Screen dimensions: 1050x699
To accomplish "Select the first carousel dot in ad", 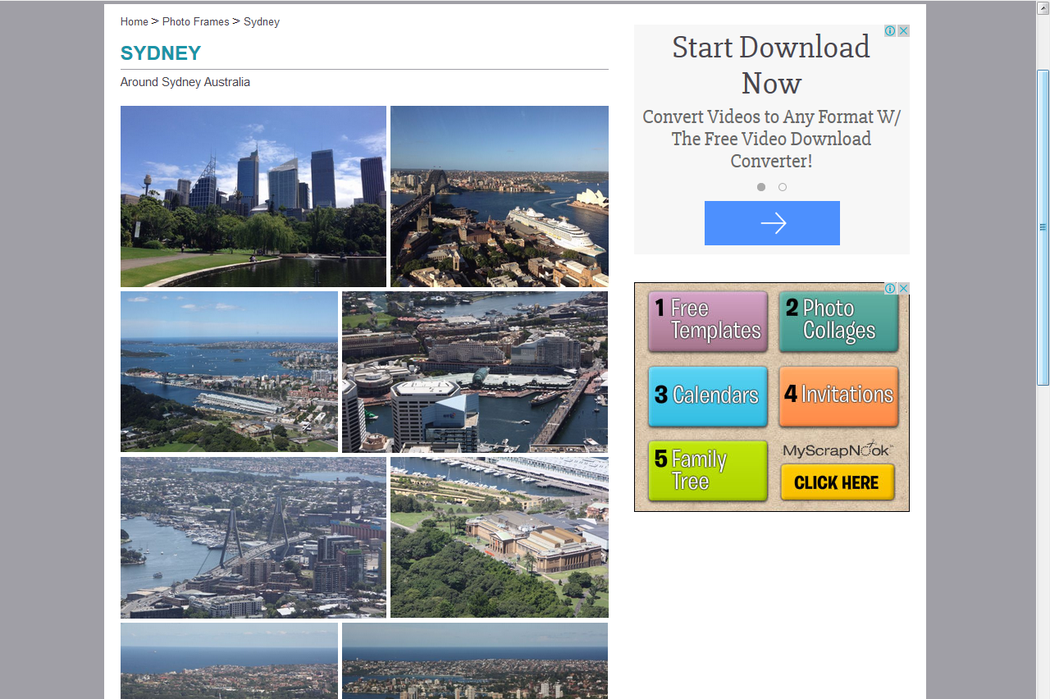I will 761,187.
